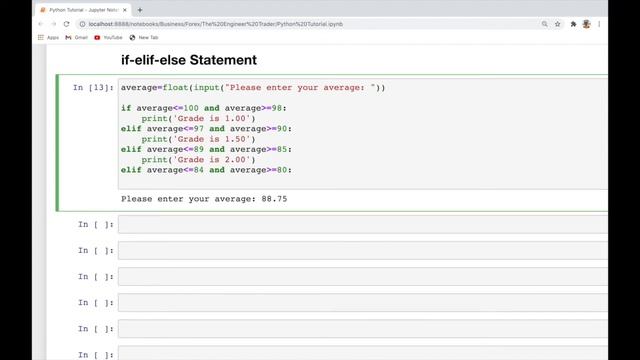Open the YouTube bookmark
Viewport: 640px width, 360px height.
pyautogui.click(x=108, y=37)
